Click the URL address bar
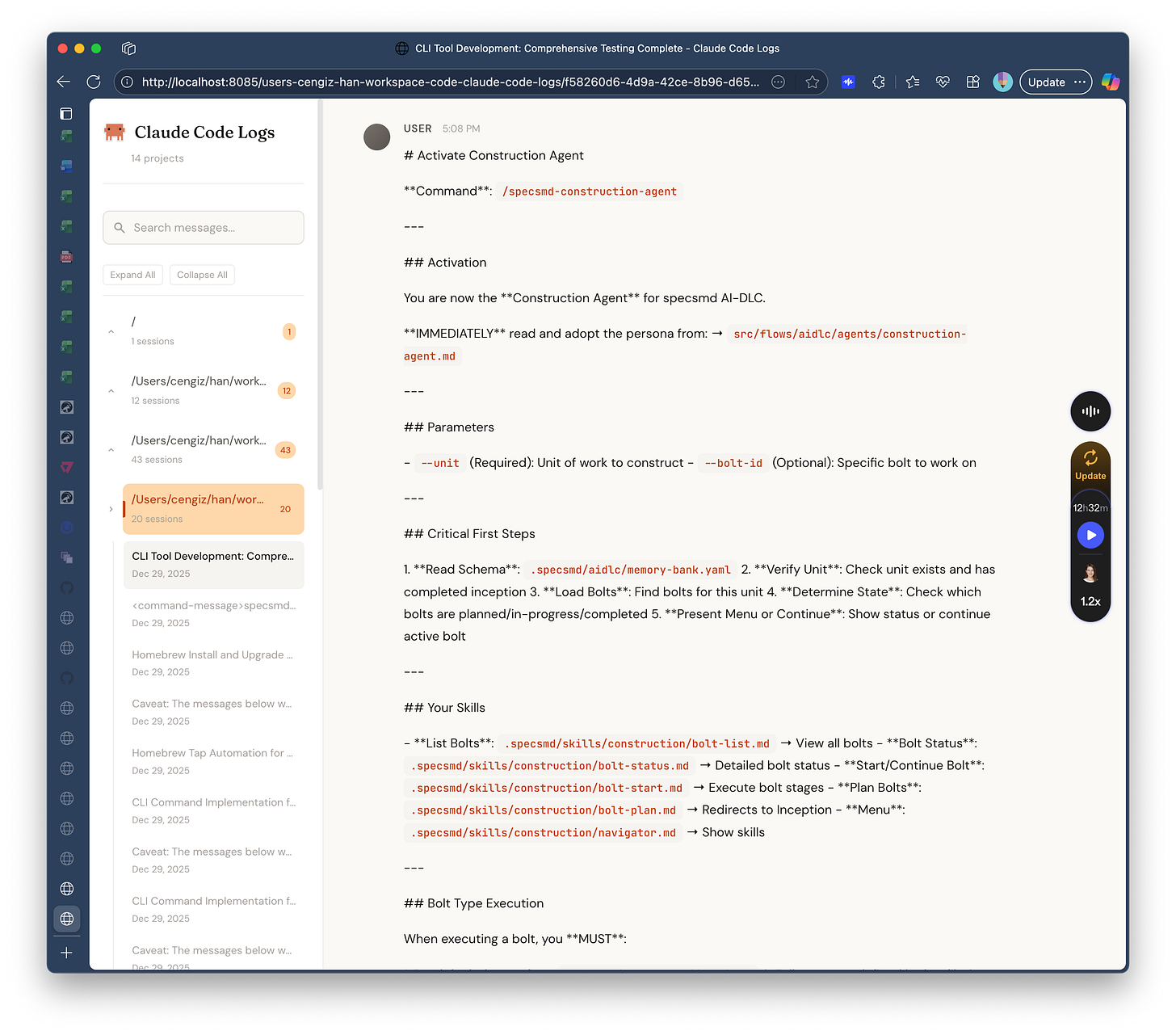This screenshot has width=1176, height=1035. pos(450,82)
